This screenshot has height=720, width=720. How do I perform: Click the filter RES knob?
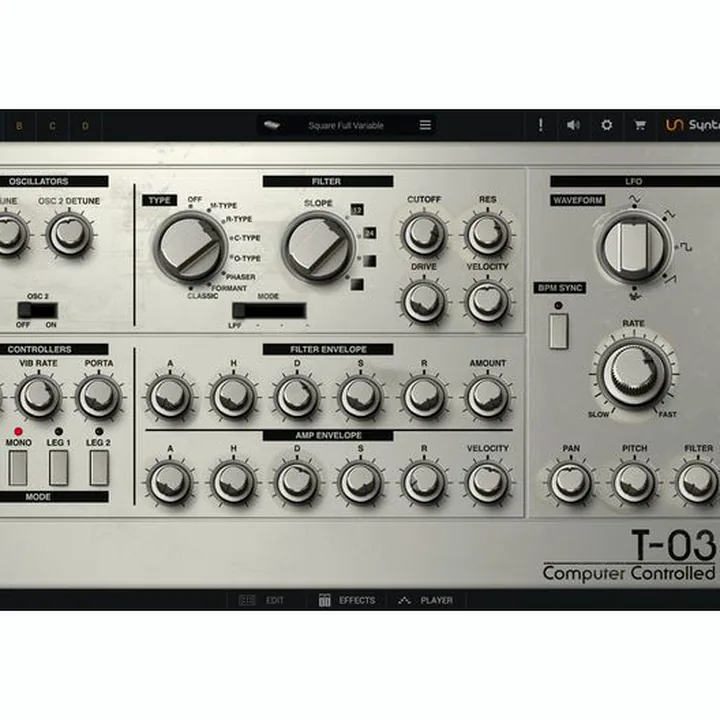click(x=487, y=234)
